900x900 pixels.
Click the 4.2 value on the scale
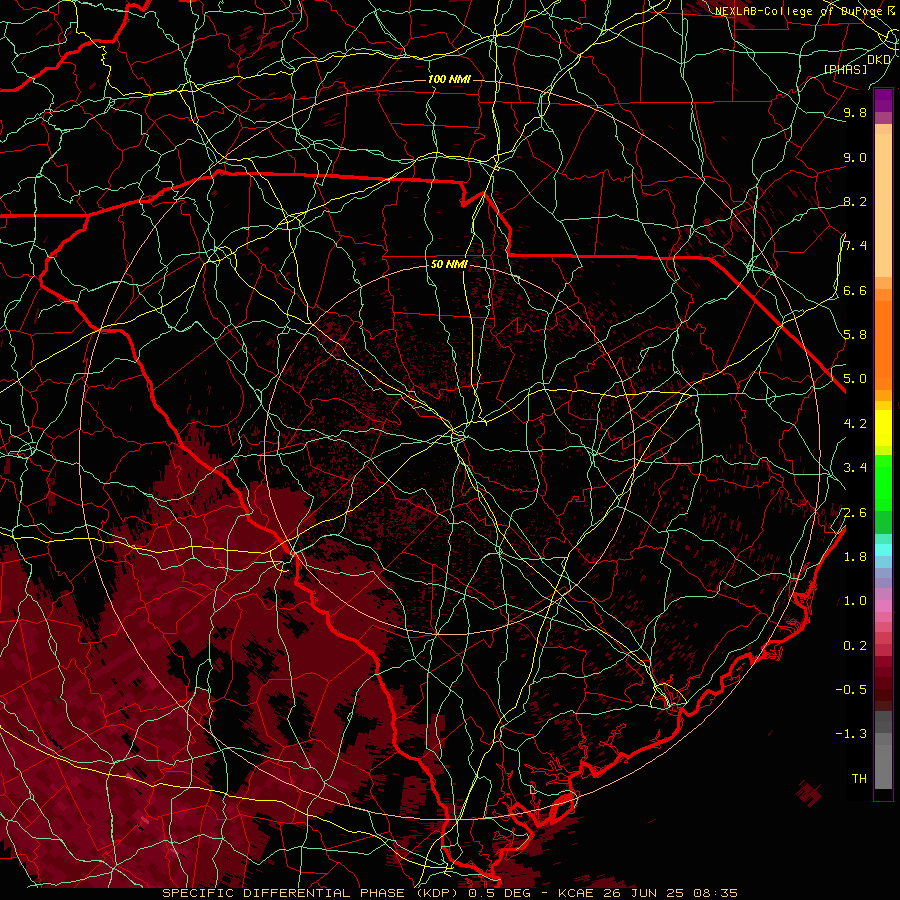pos(855,424)
